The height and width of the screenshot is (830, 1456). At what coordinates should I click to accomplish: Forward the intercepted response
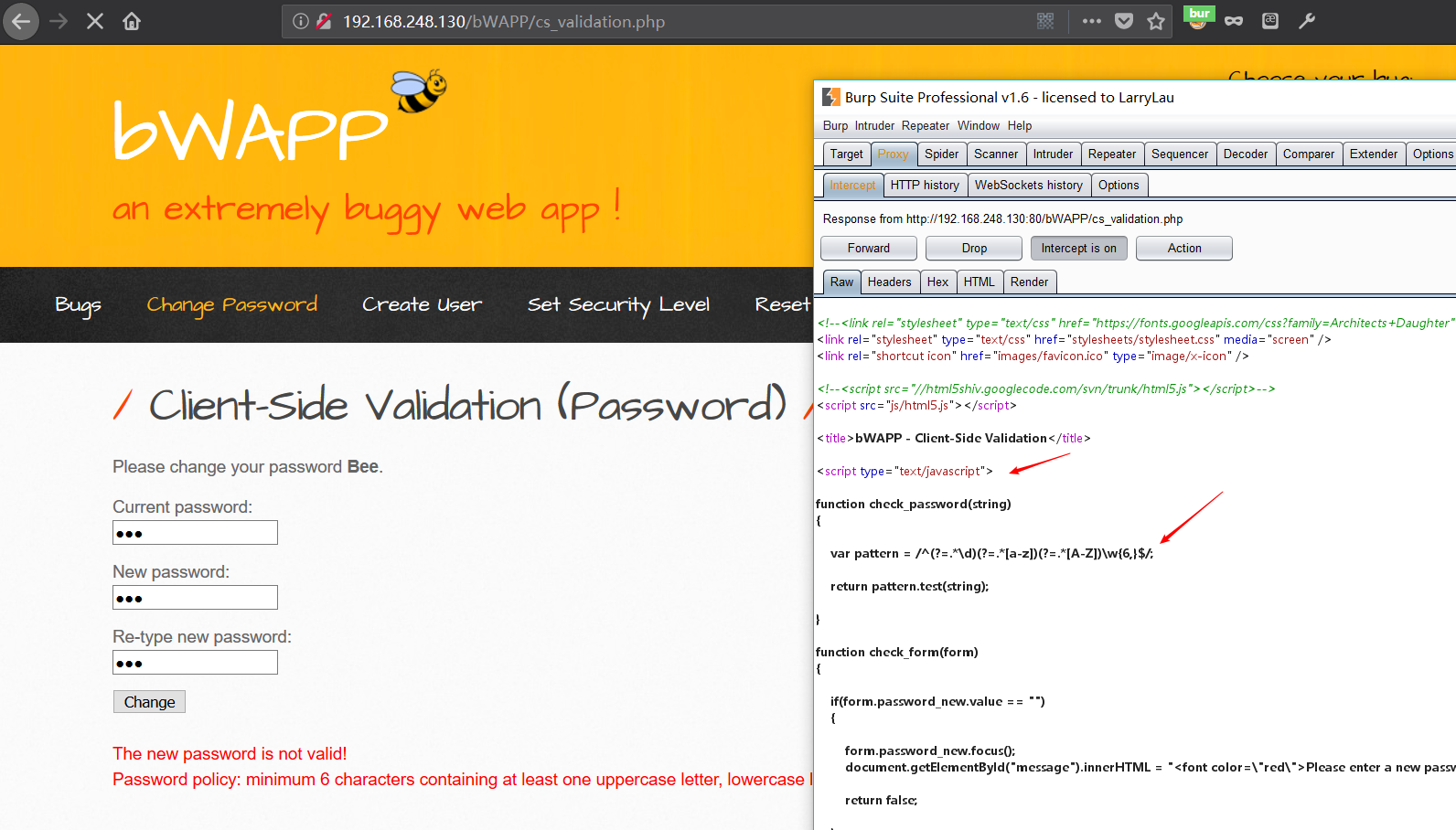coord(868,249)
